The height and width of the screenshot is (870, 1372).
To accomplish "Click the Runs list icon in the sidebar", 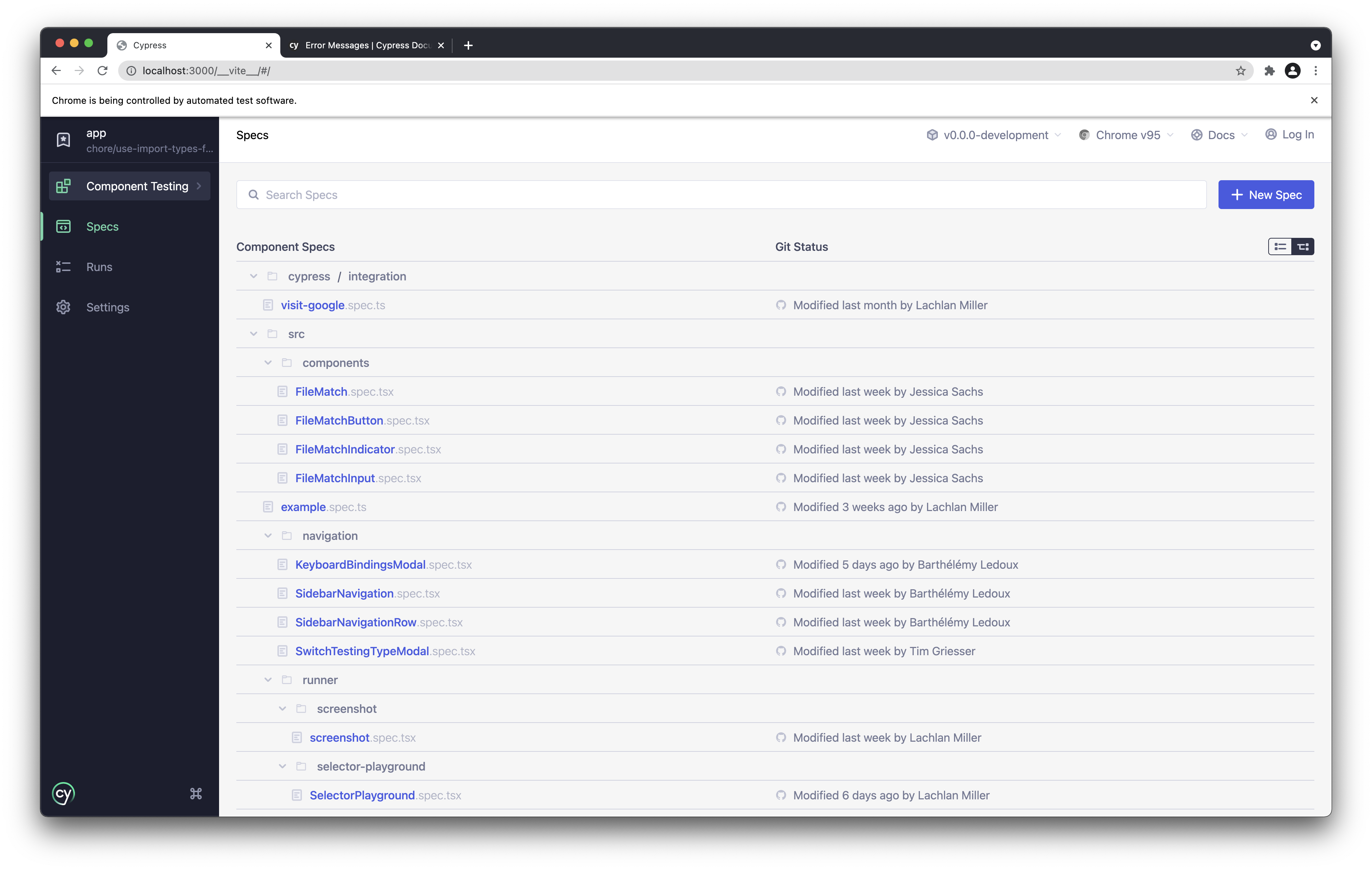I will 63,267.
